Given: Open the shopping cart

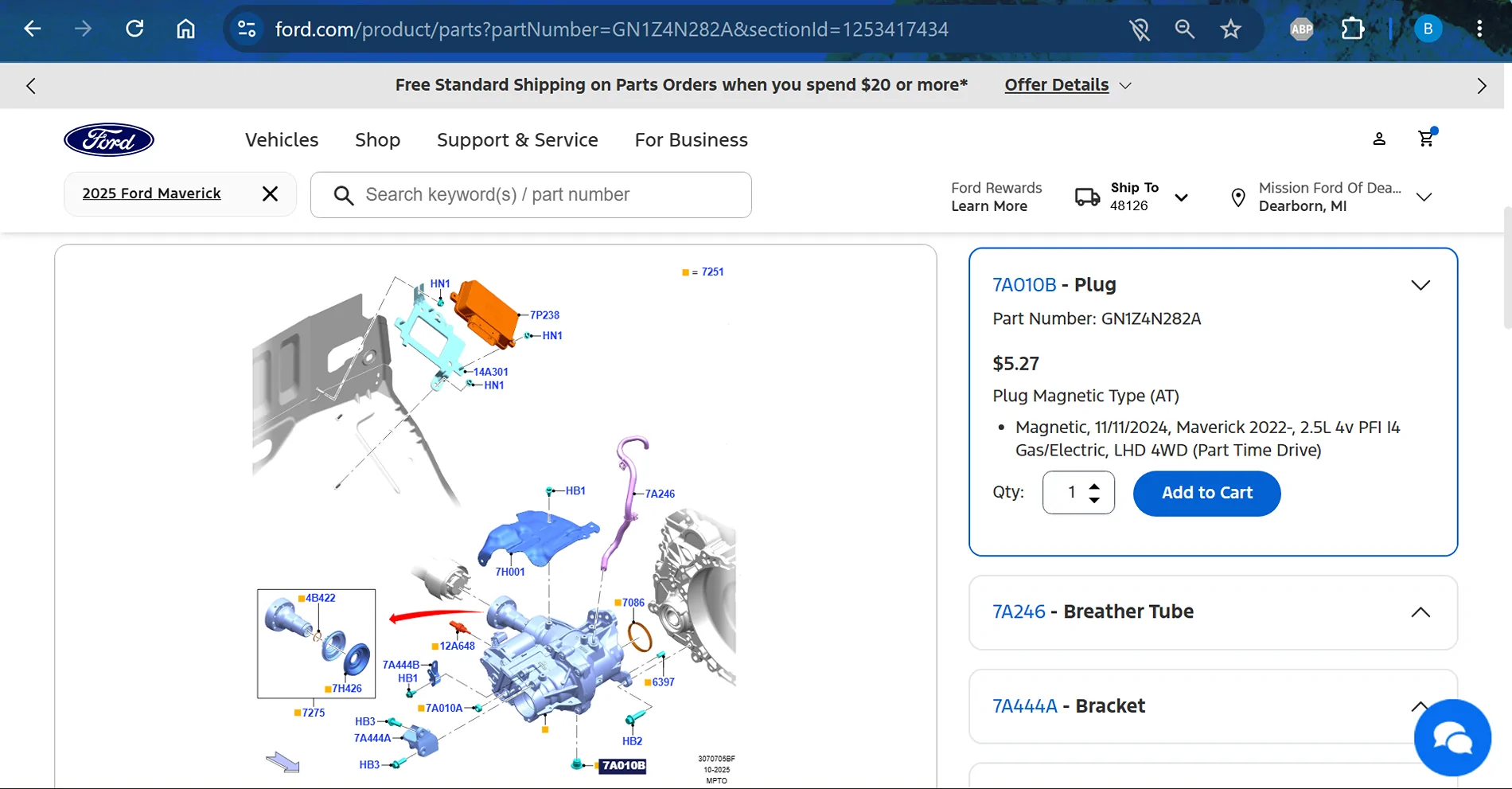Looking at the screenshot, I should (x=1427, y=139).
